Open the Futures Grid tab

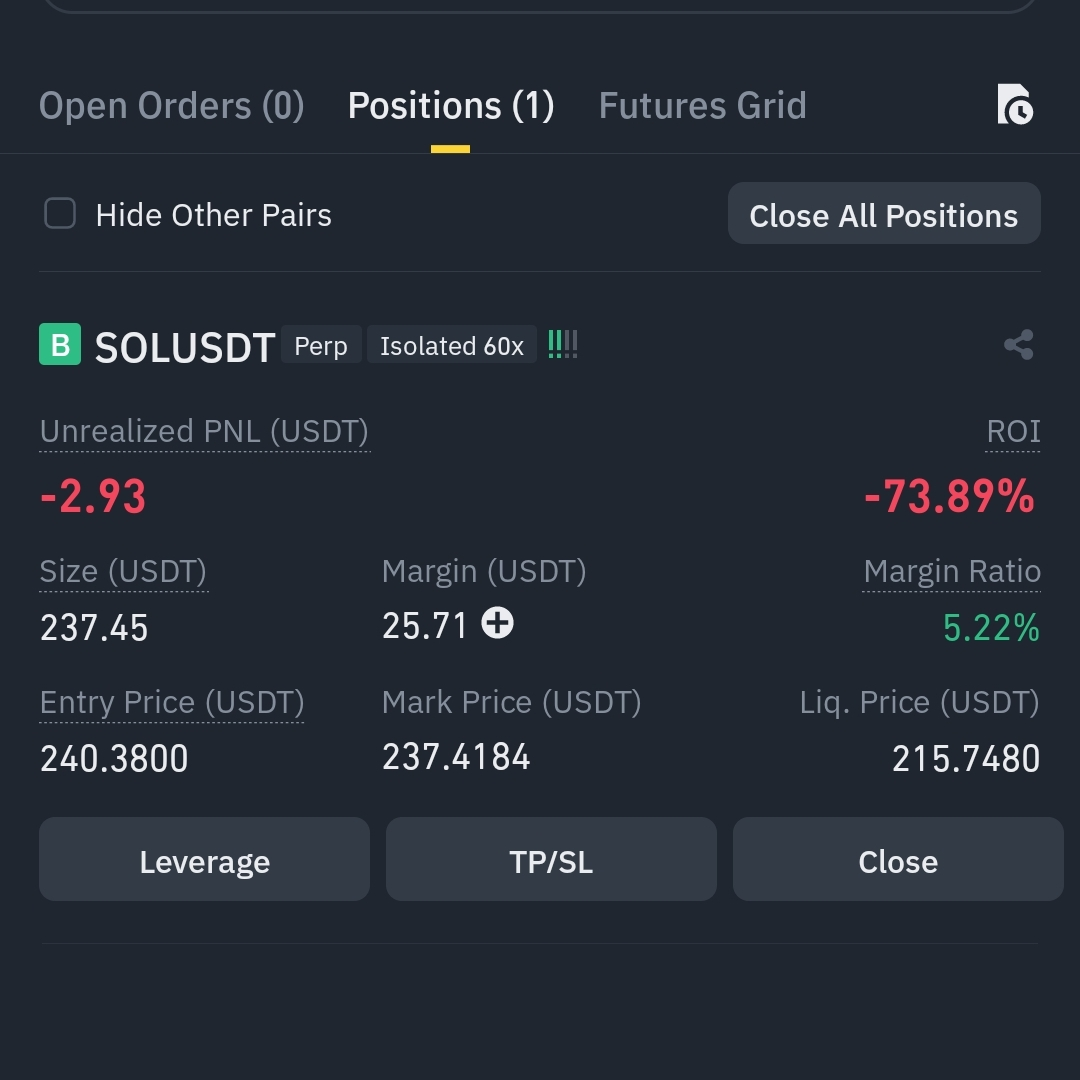click(703, 106)
